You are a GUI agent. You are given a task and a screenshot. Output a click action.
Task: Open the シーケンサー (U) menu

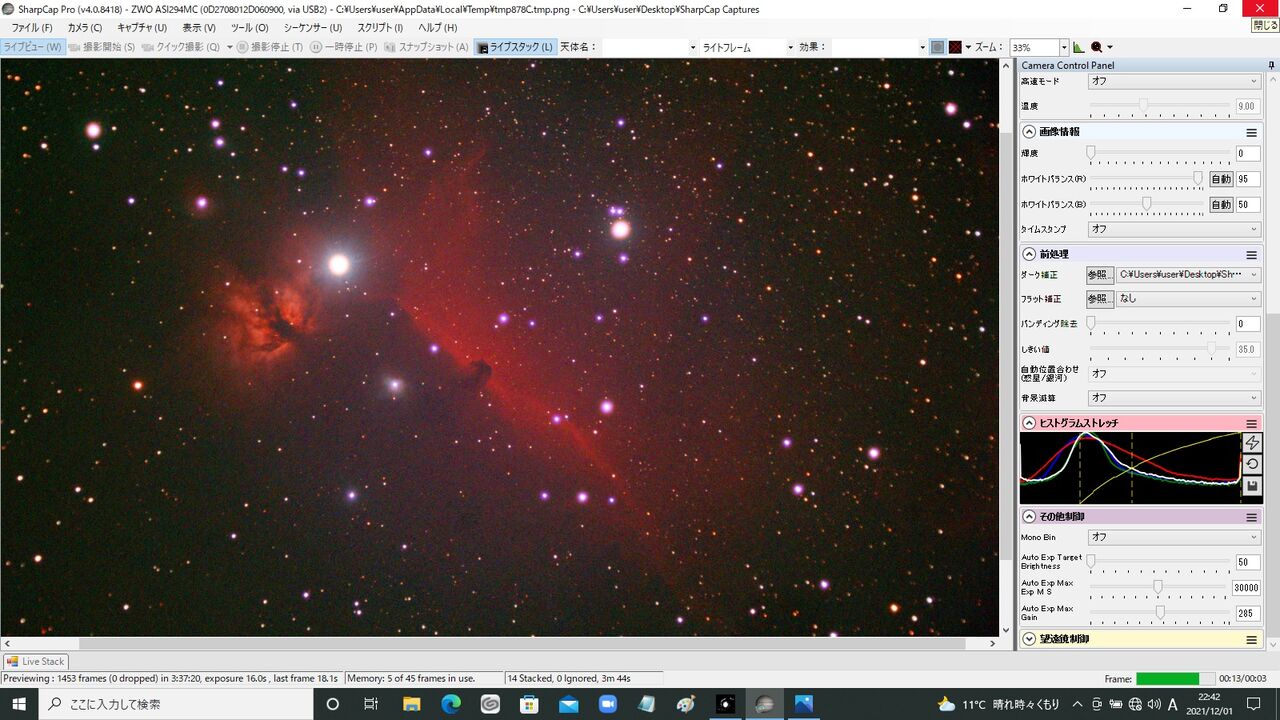click(312, 28)
